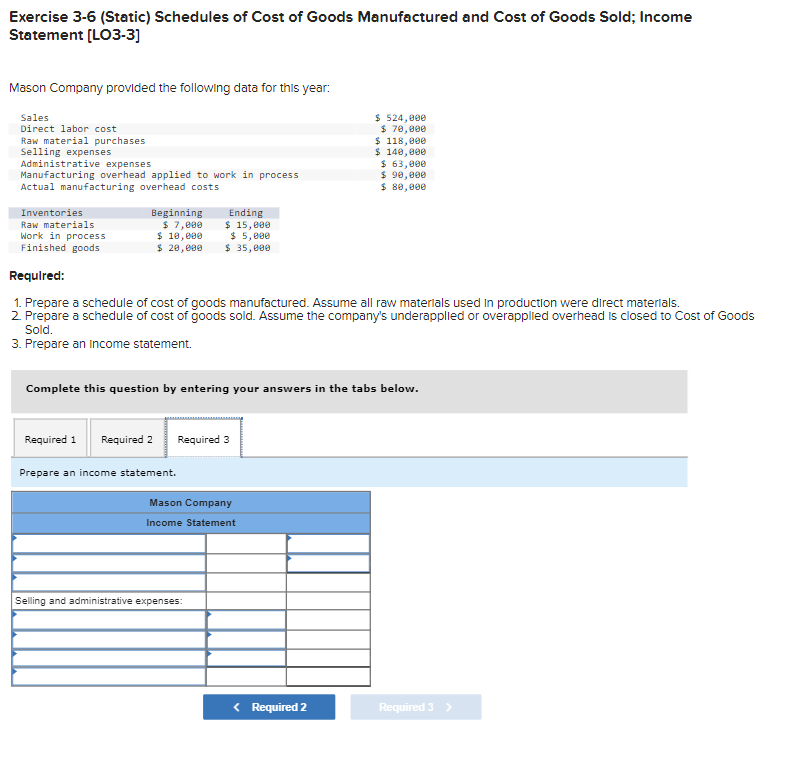The height and width of the screenshot is (777, 793).
Task: Click the Mason Company table header
Action: [x=191, y=502]
